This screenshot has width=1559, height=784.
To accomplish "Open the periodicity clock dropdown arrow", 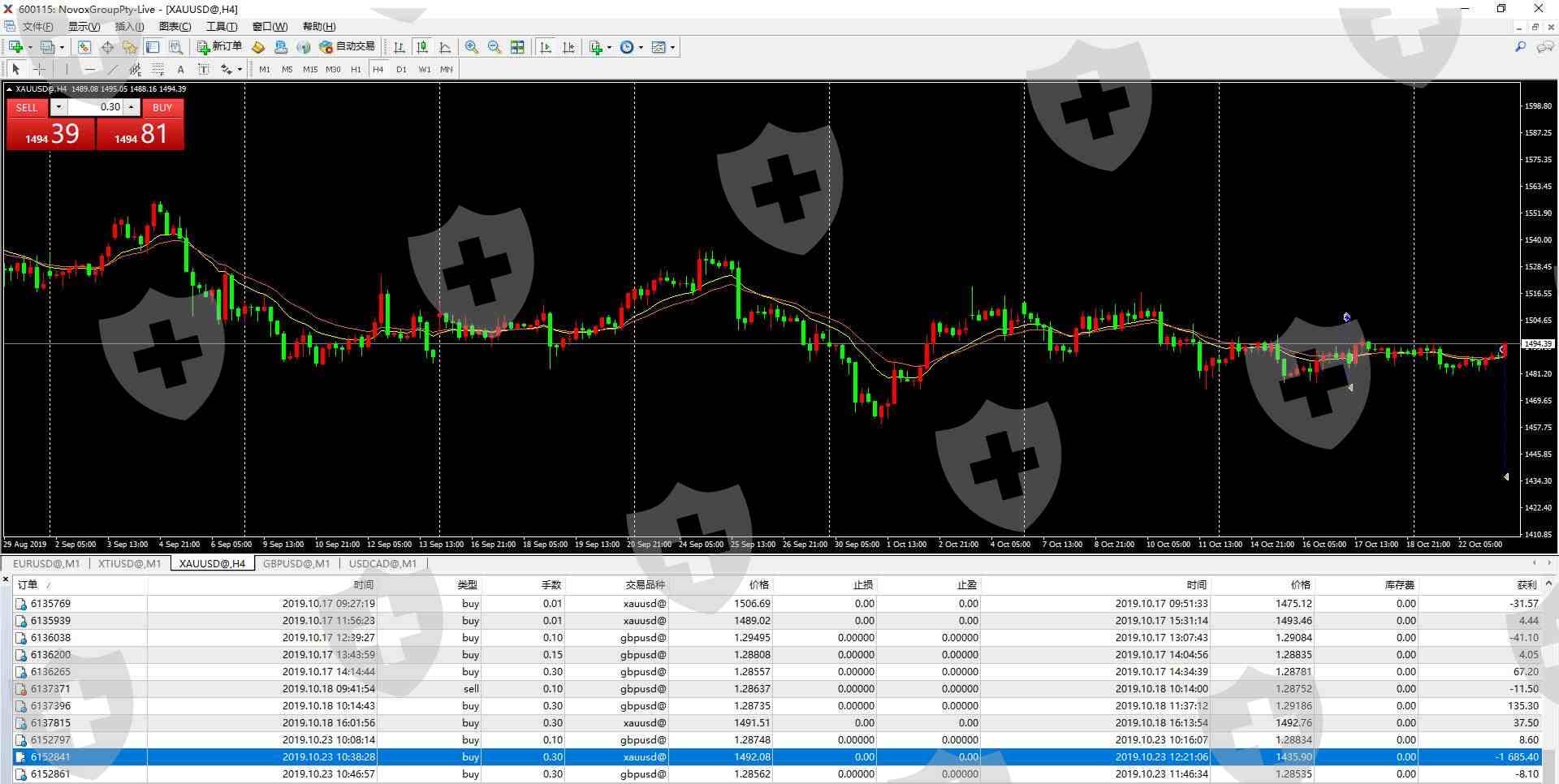I will pyautogui.click(x=641, y=47).
